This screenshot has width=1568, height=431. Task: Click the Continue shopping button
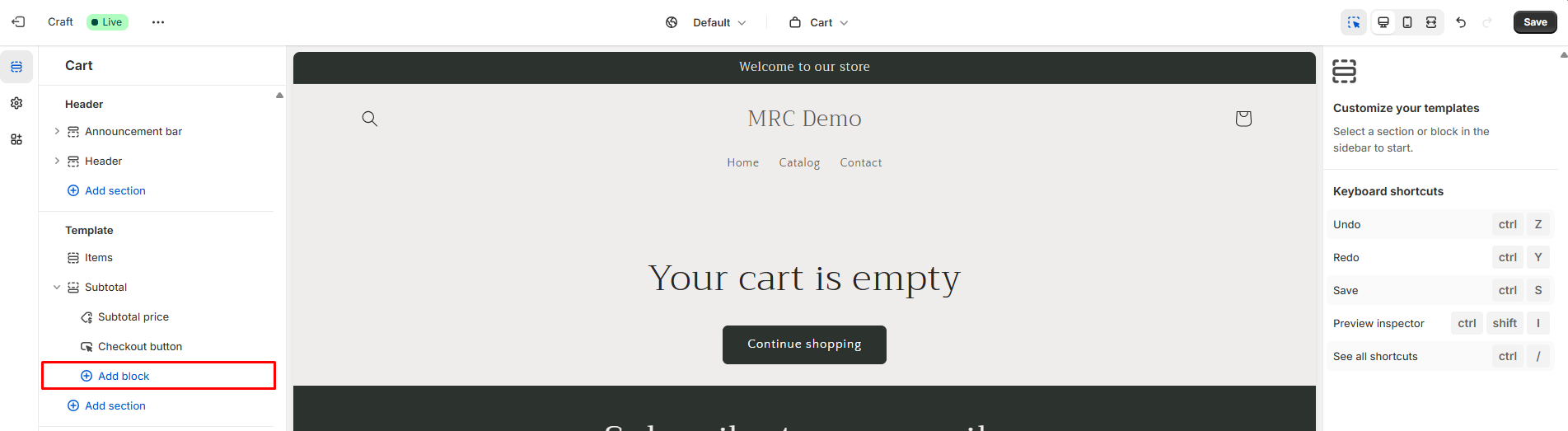[804, 344]
